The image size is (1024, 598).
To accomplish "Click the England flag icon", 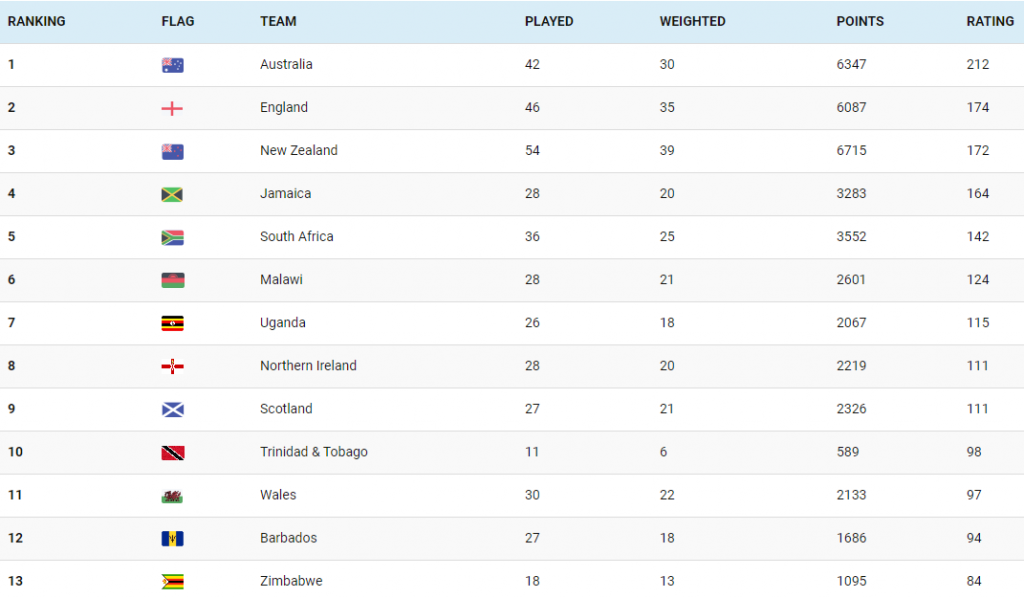I will pos(172,108).
